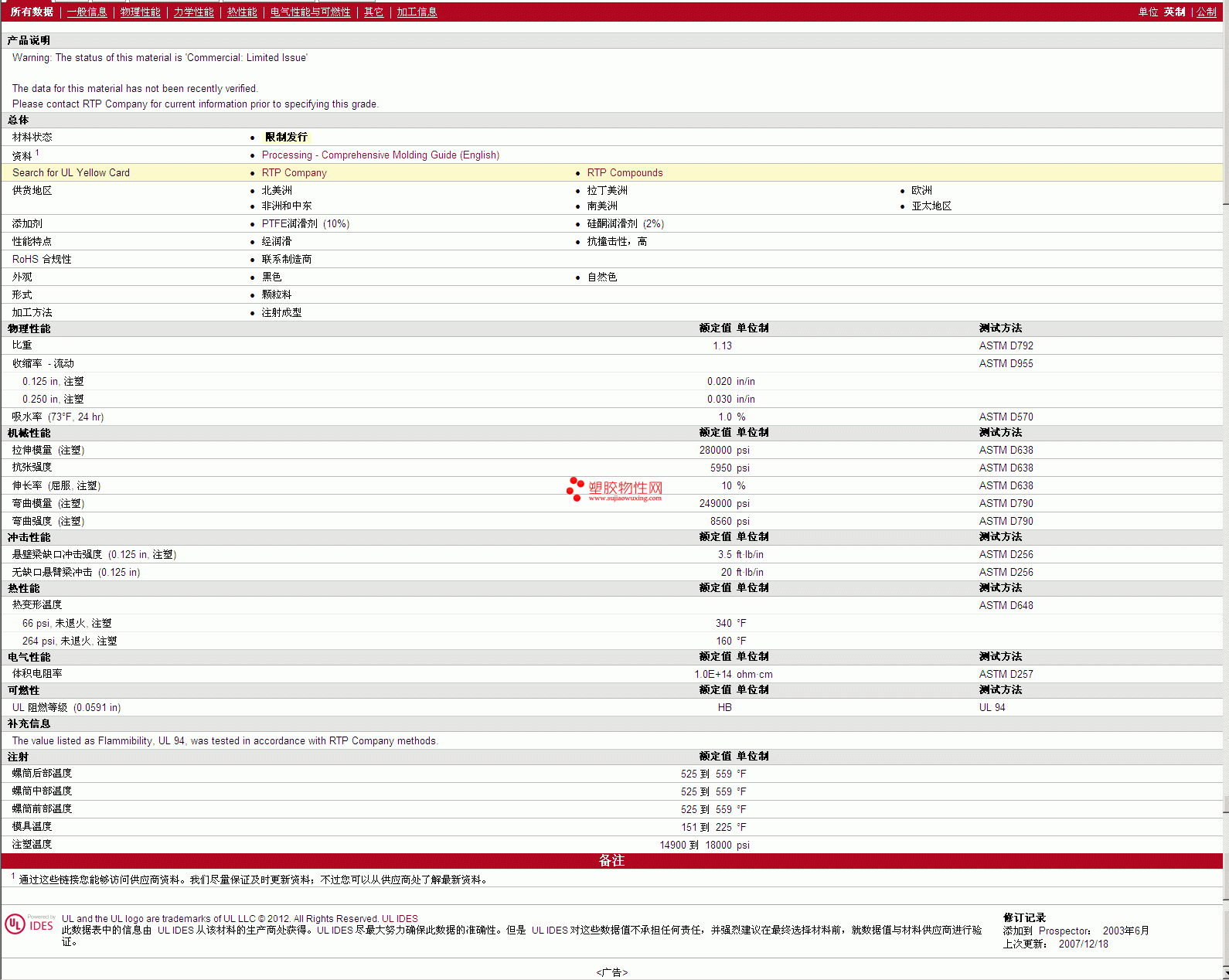Click the RTP Company Yellow Card link
The image size is (1229, 980).
pos(294,173)
